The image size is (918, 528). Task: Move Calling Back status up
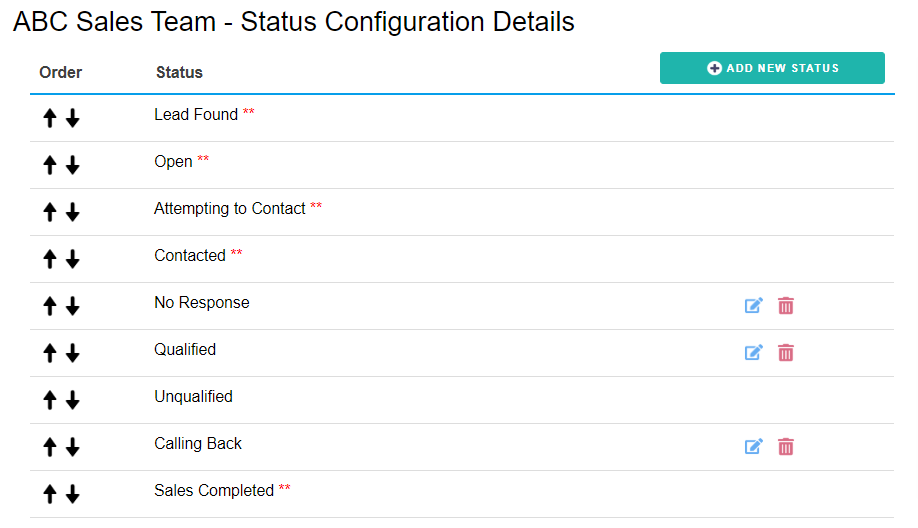click(x=50, y=447)
